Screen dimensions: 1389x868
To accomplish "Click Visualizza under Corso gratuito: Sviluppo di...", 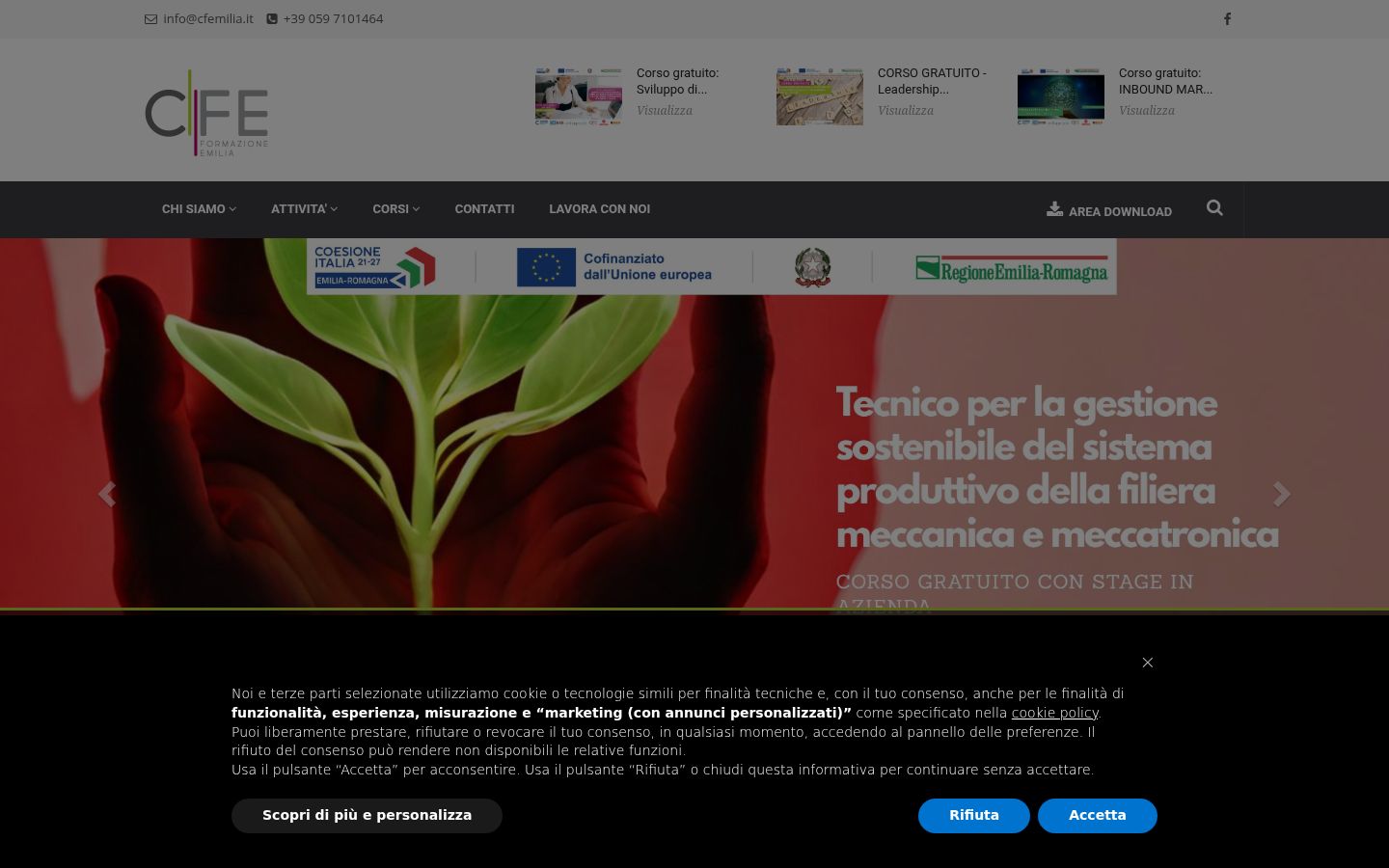I will 665,111.
